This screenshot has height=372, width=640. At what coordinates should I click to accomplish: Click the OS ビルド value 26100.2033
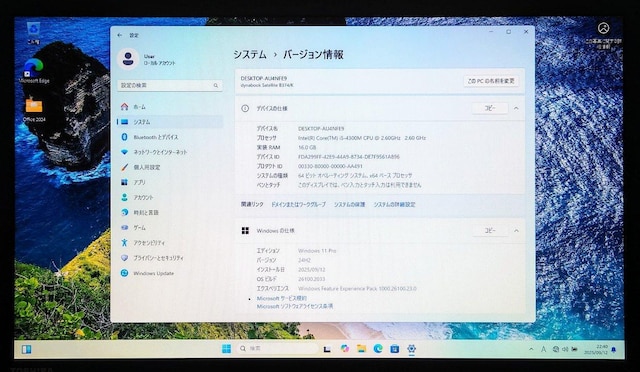[311, 279]
